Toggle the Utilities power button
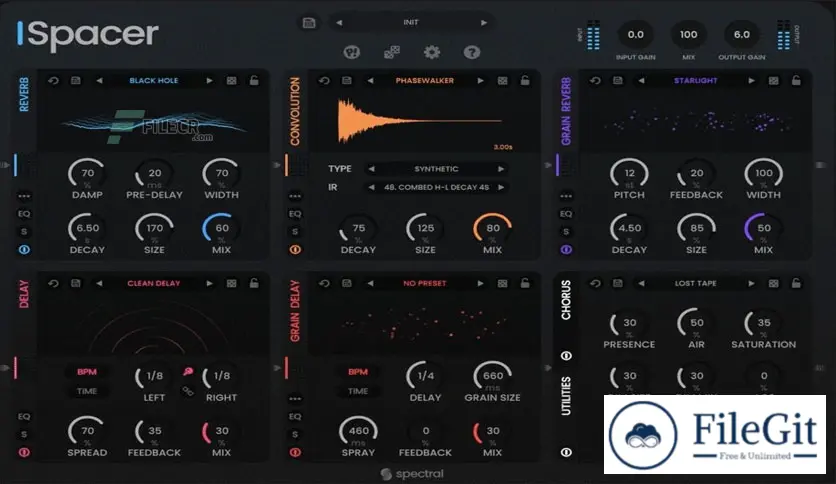Image resolution: width=836 pixels, height=484 pixels. pos(566,452)
